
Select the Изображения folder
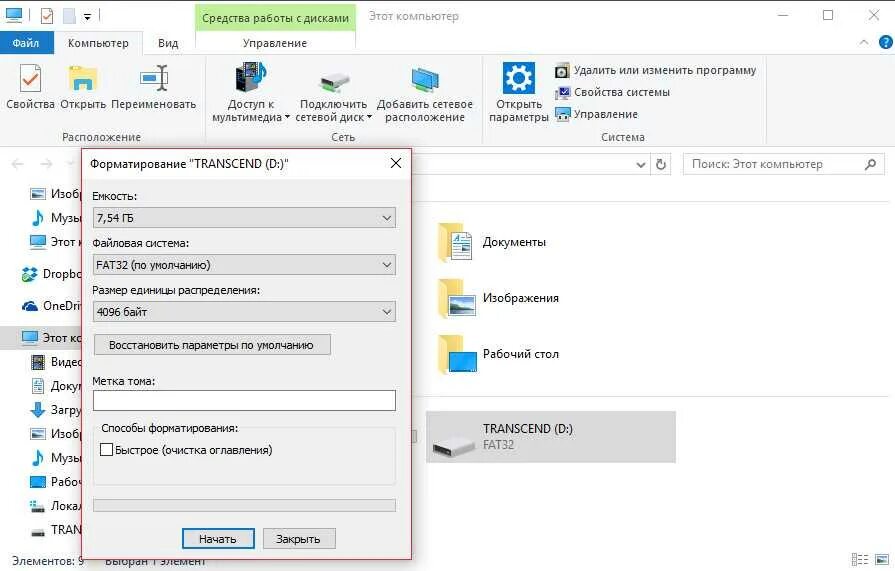pyautogui.click(x=498, y=298)
